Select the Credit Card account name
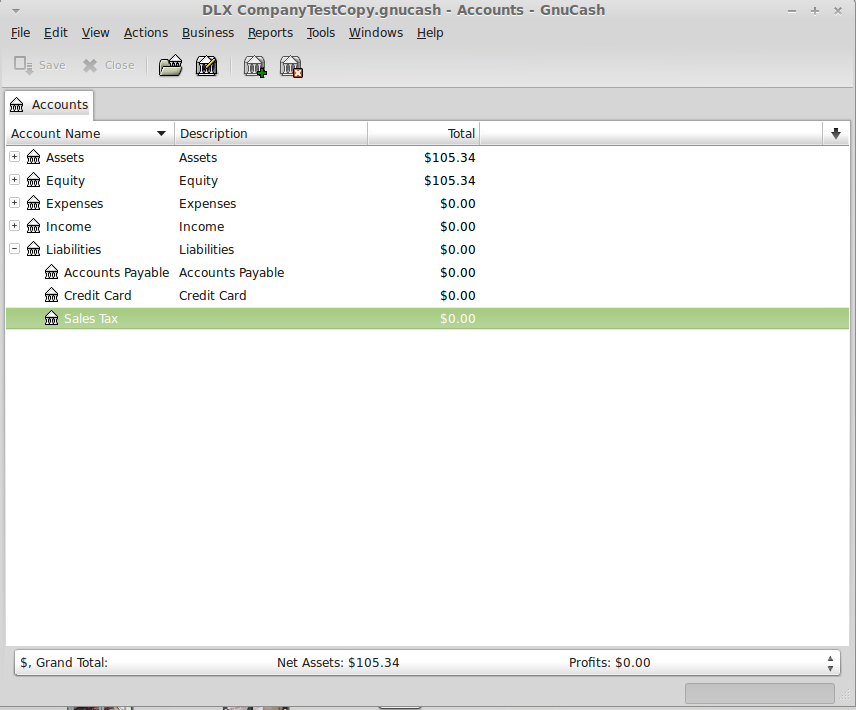 coord(98,295)
